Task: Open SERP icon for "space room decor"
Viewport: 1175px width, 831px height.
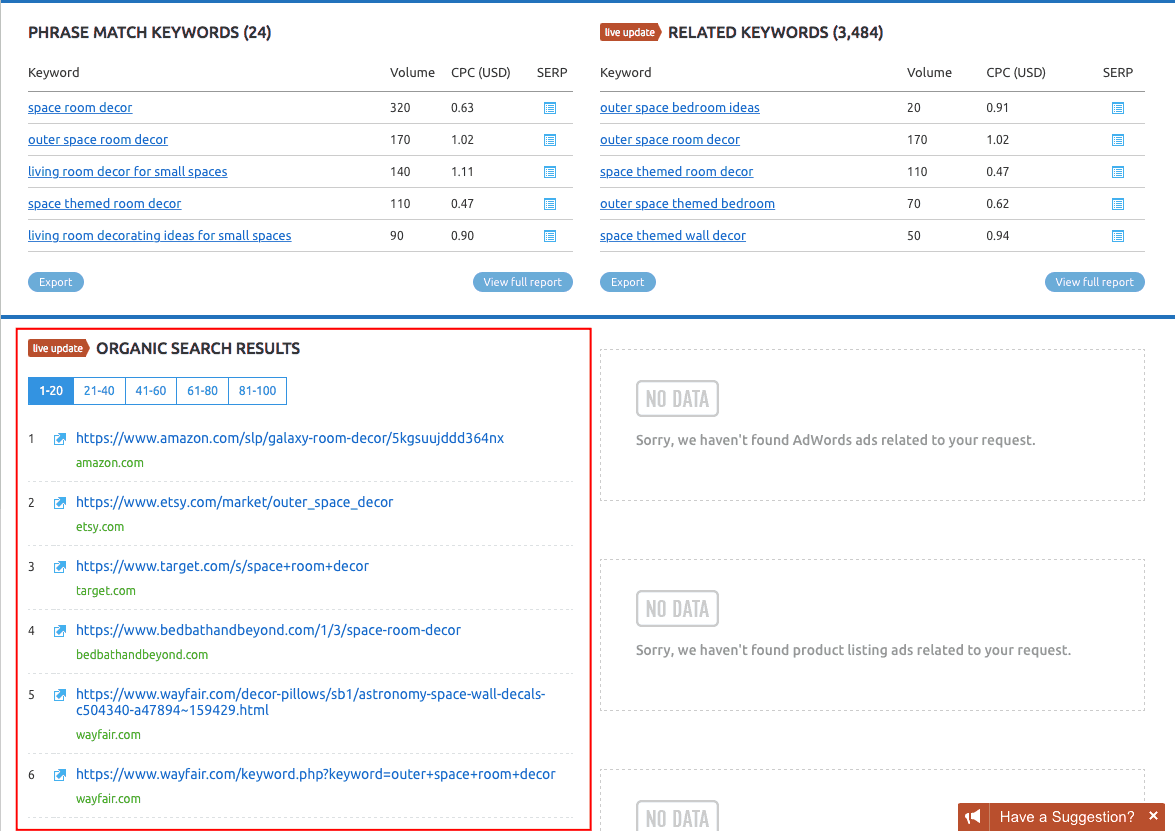Action: [549, 107]
